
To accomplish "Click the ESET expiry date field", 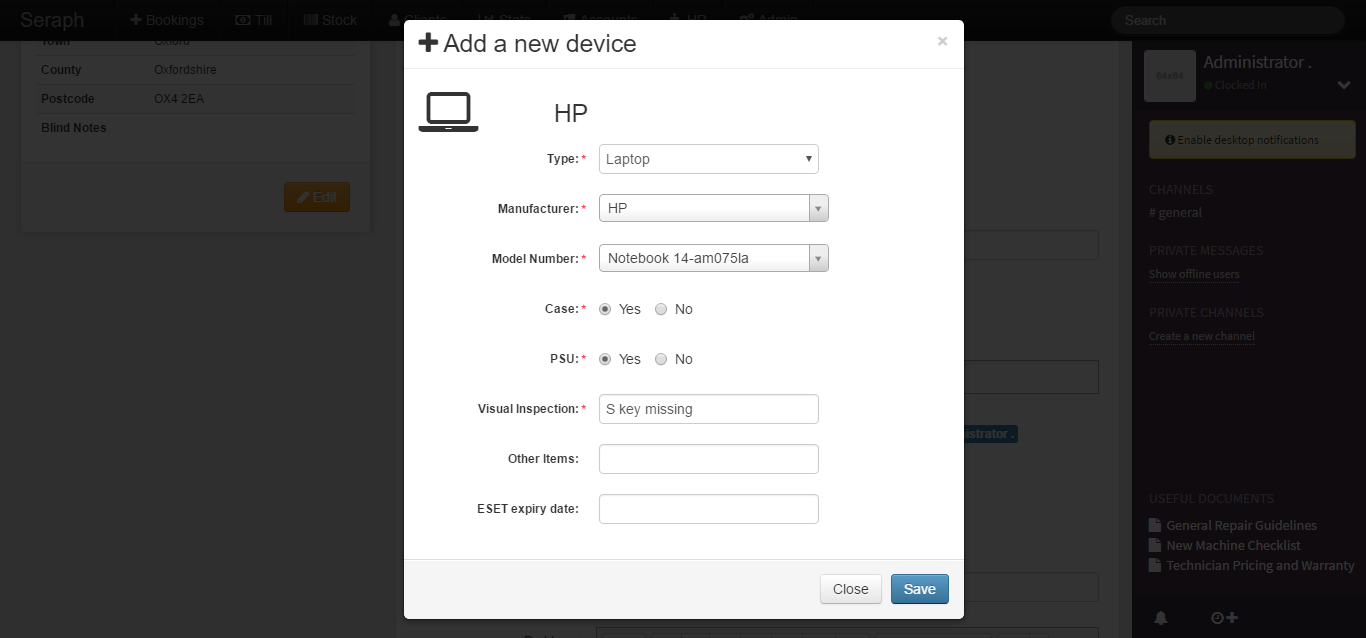I will pos(708,509).
